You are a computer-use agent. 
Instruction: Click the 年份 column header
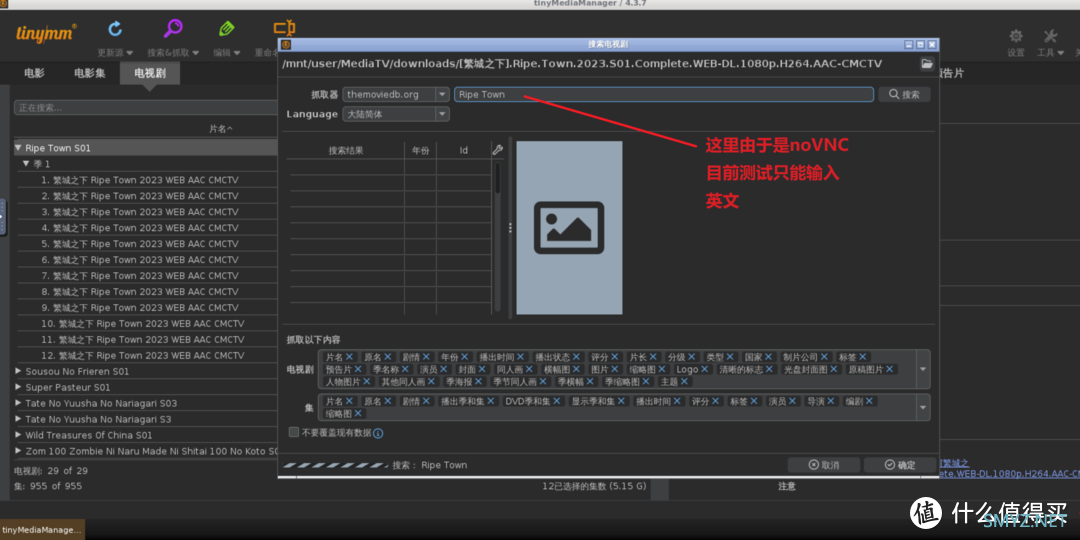[420, 150]
